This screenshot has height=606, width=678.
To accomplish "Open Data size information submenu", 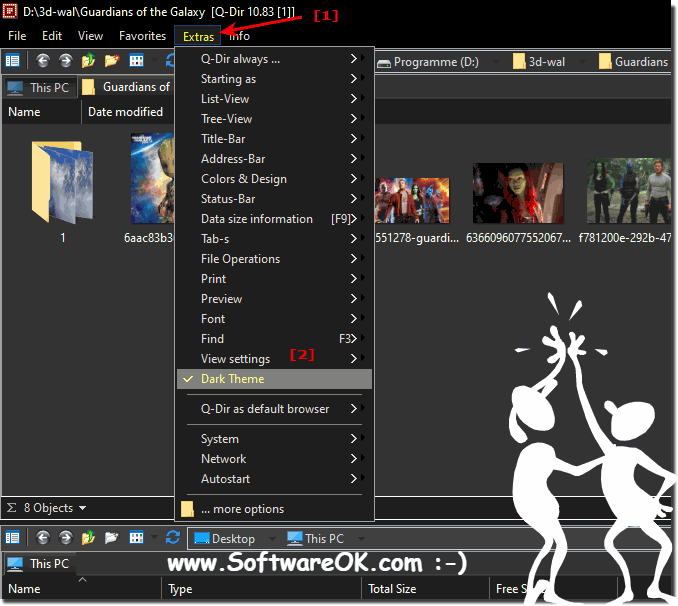I will [x=275, y=219].
